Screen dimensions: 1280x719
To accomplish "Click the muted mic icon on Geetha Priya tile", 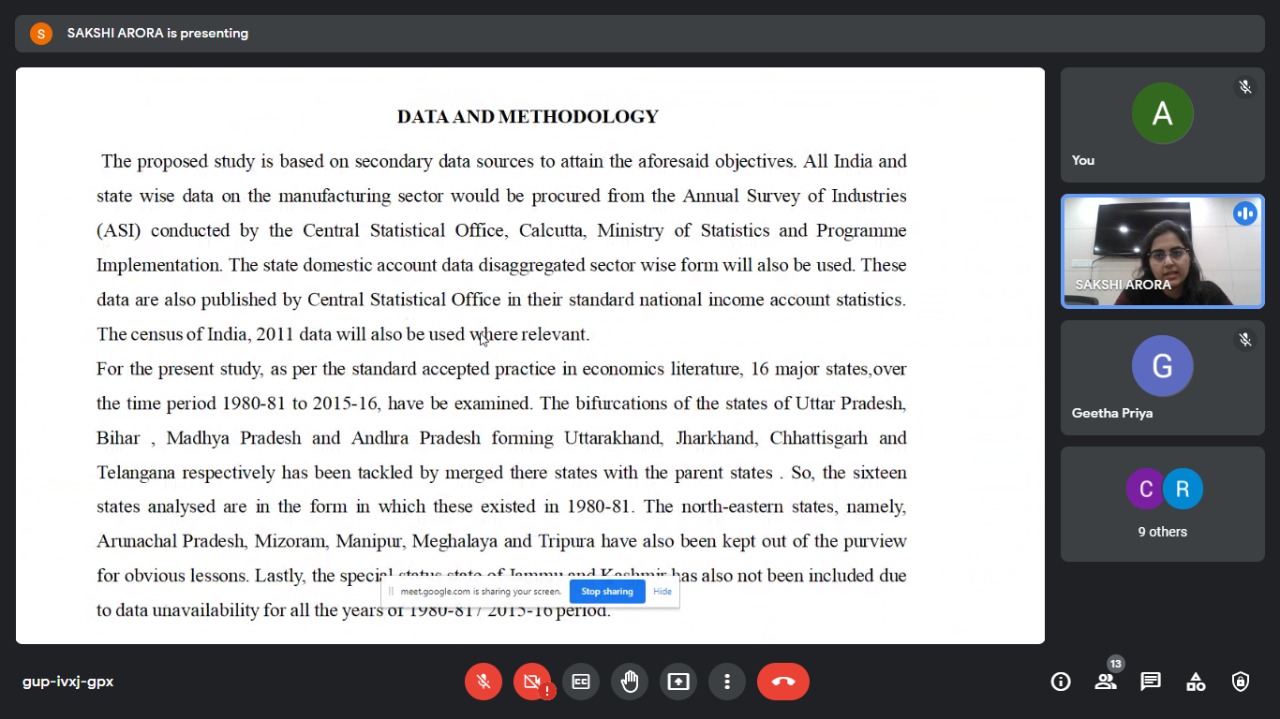I will click(1245, 340).
